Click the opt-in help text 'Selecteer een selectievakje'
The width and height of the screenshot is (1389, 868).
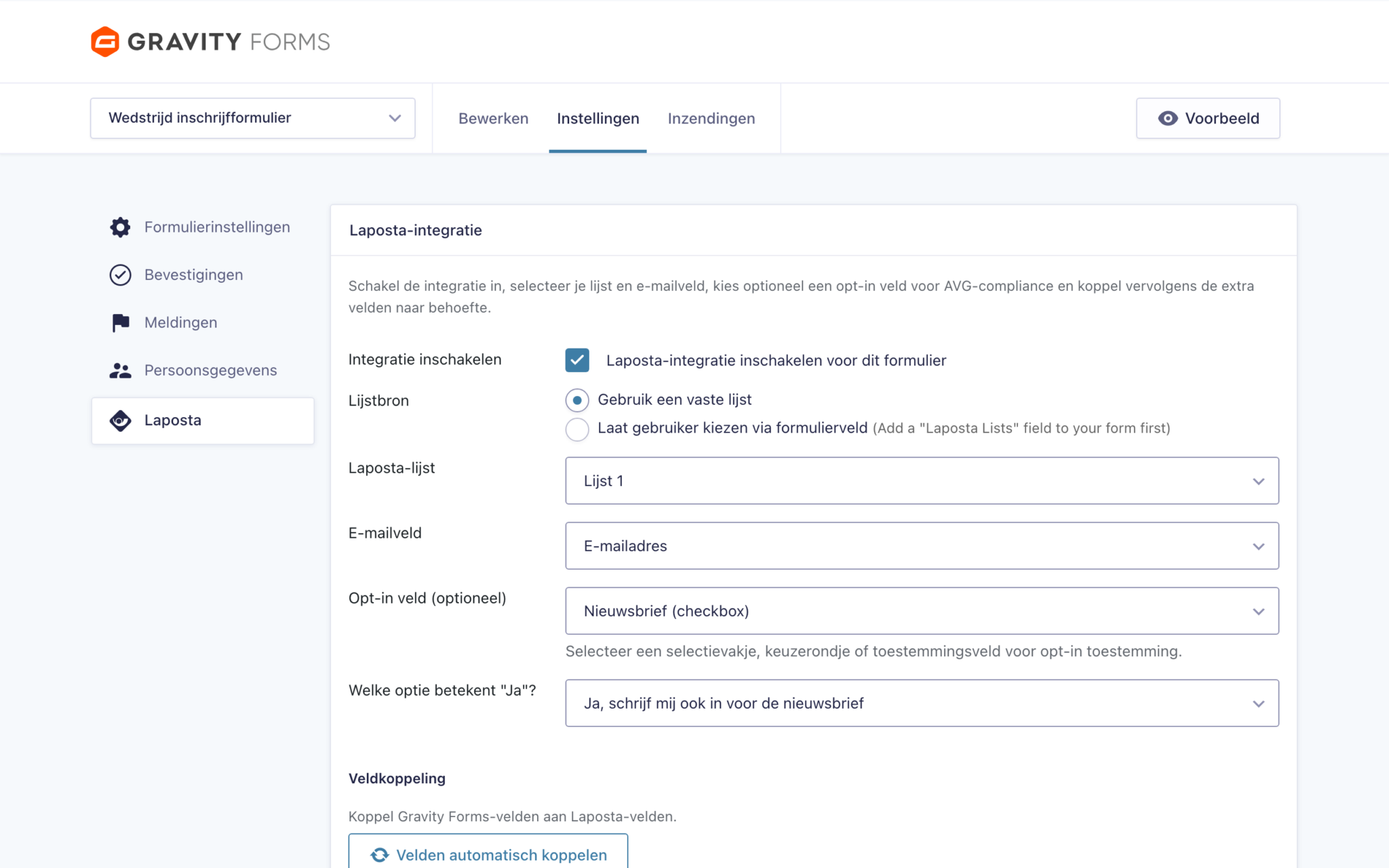[874, 652]
